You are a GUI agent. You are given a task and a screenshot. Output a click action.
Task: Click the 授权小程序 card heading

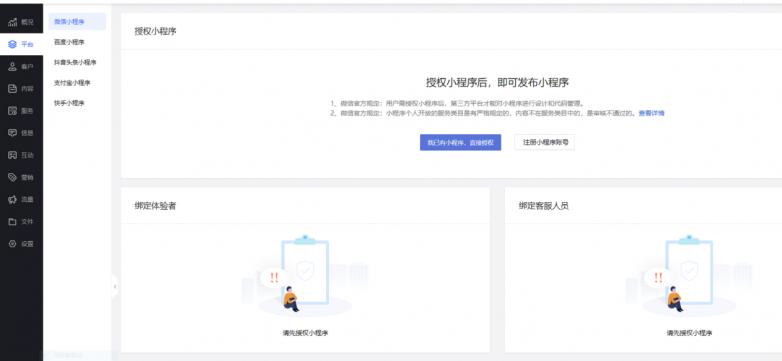(155, 31)
